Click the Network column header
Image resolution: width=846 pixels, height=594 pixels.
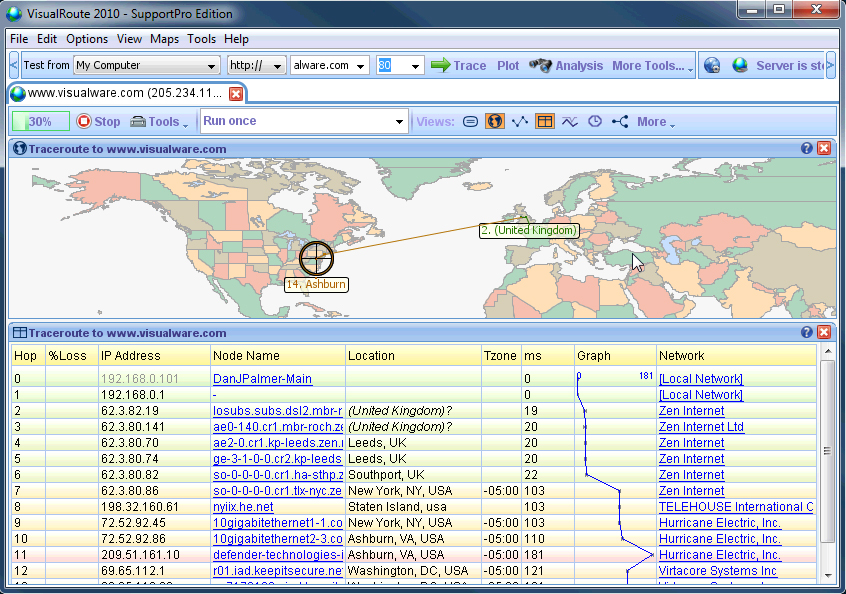(x=736, y=356)
